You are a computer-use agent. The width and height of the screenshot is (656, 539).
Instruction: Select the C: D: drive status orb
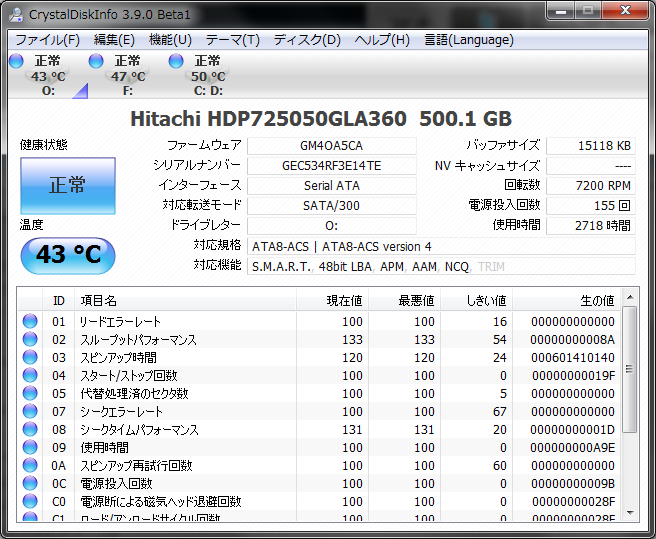(x=176, y=61)
